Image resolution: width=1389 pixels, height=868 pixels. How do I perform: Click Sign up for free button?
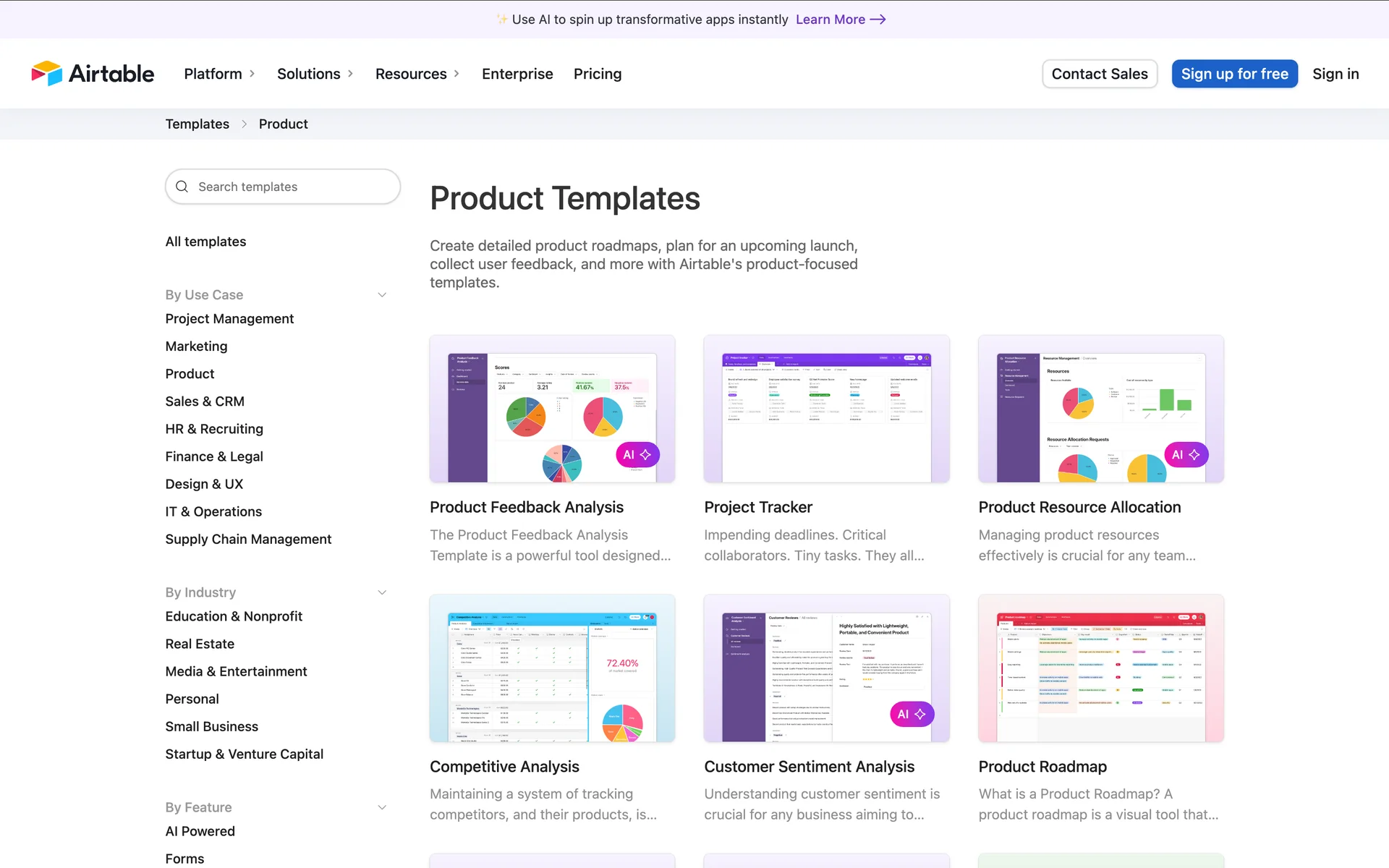pyautogui.click(x=1234, y=74)
